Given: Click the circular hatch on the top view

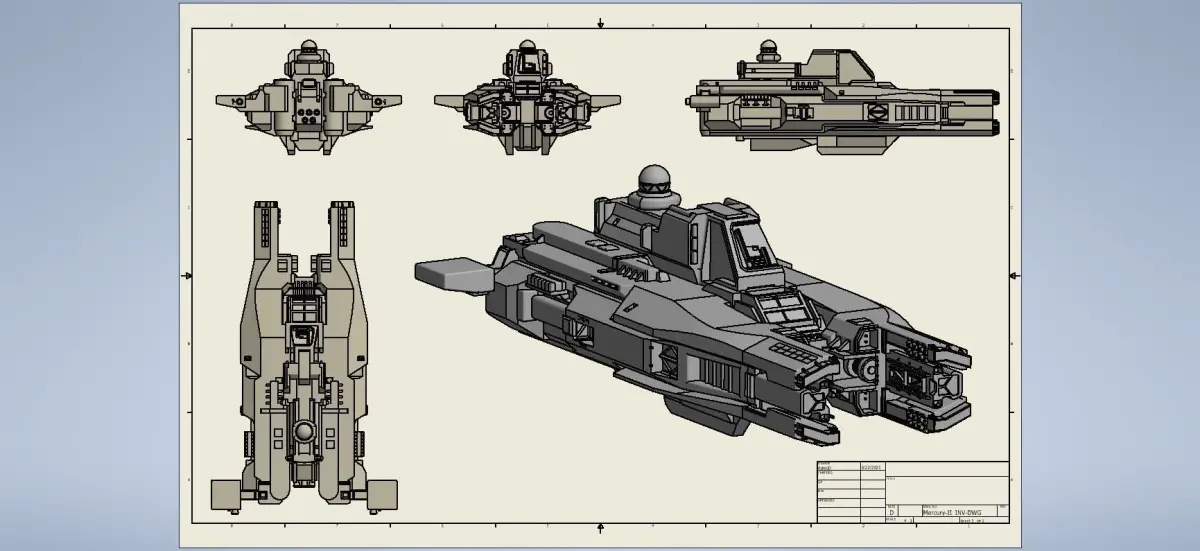Looking at the screenshot, I should tap(304, 432).
